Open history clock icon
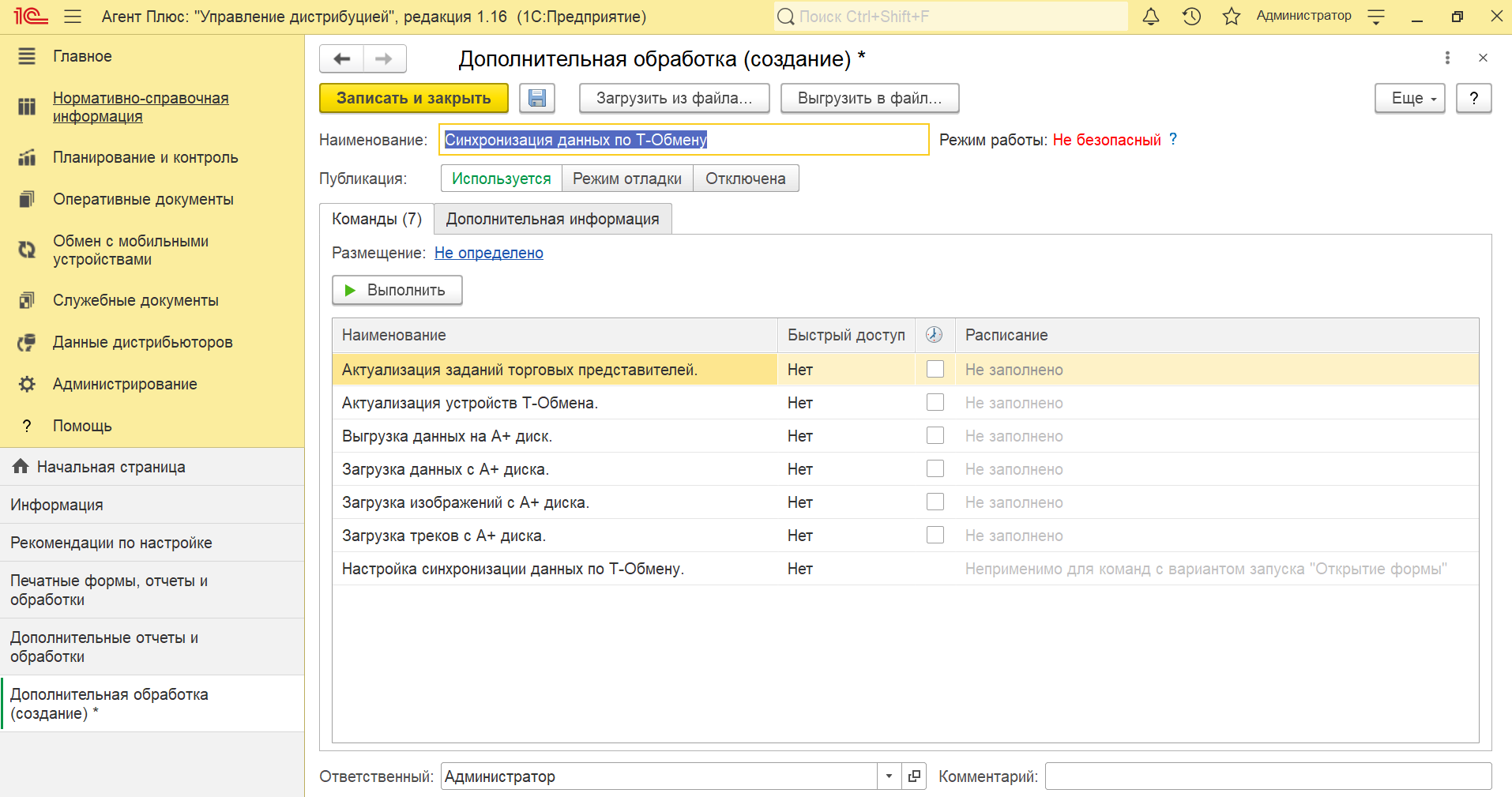 (x=1191, y=16)
